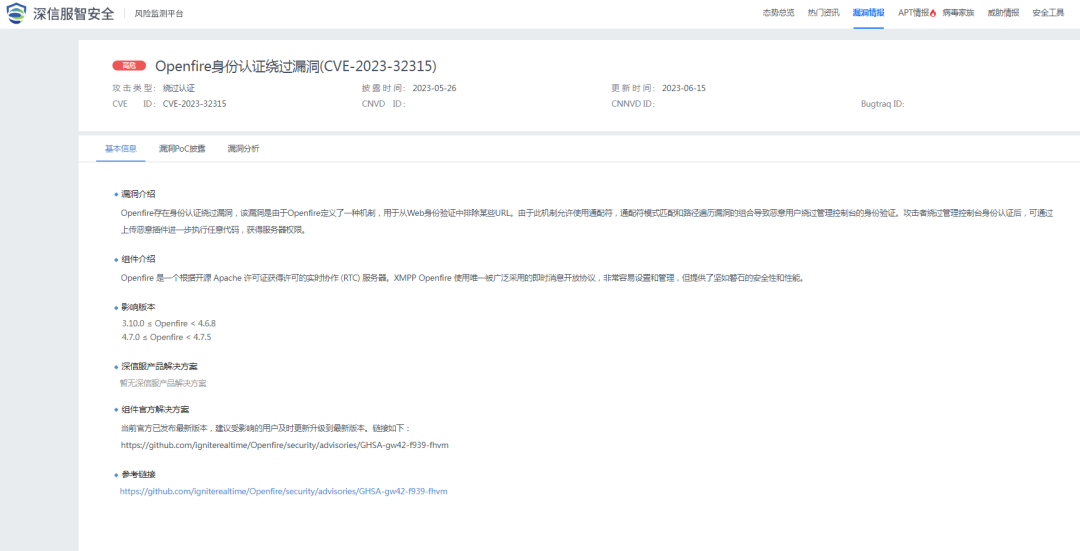This screenshot has height=551, width=1080.
Task: Click the CNVD ID field label
Action: [x=384, y=104]
